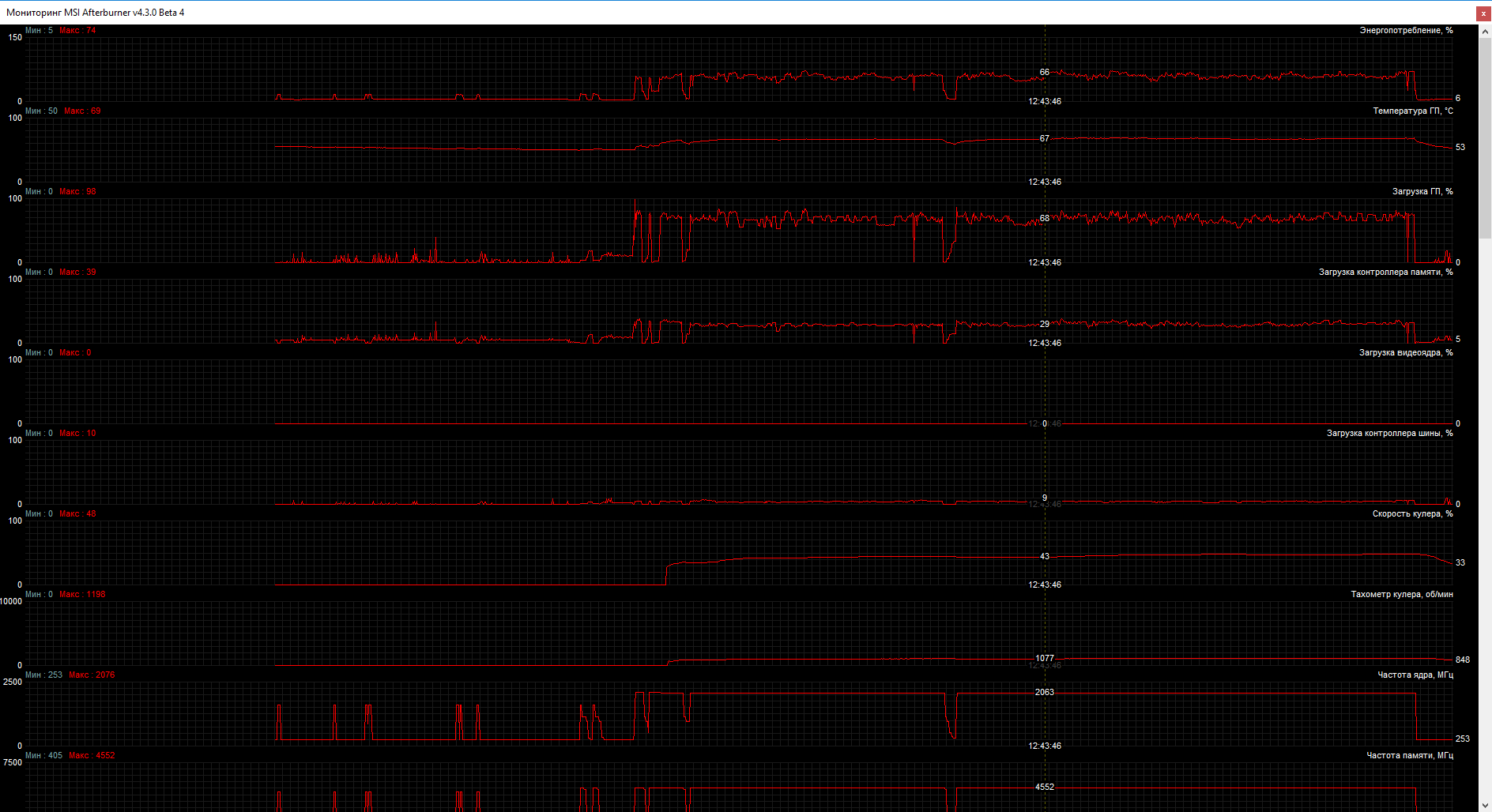Screen dimensions: 1492x812
Task: Click the 'Мин : 5' power minimum
Action: click(39, 30)
